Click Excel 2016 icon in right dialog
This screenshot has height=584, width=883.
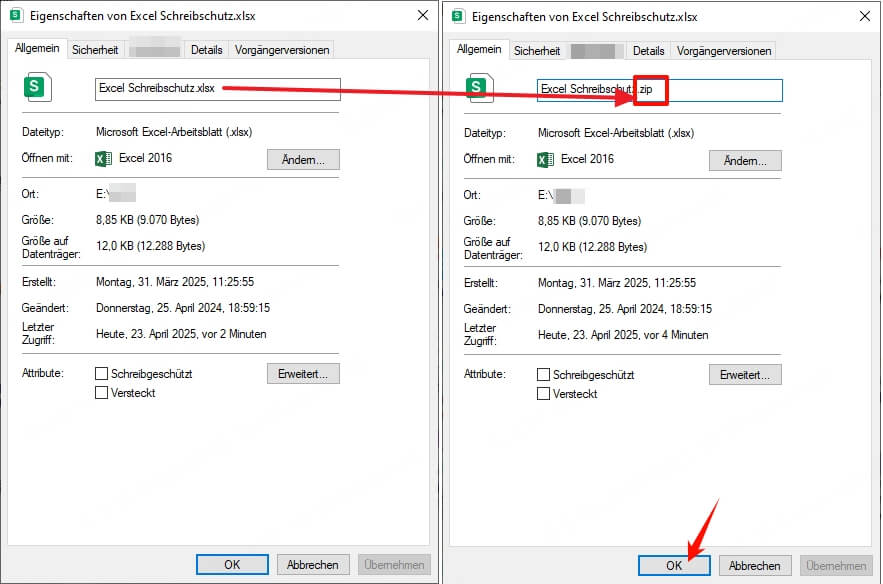(x=546, y=160)
